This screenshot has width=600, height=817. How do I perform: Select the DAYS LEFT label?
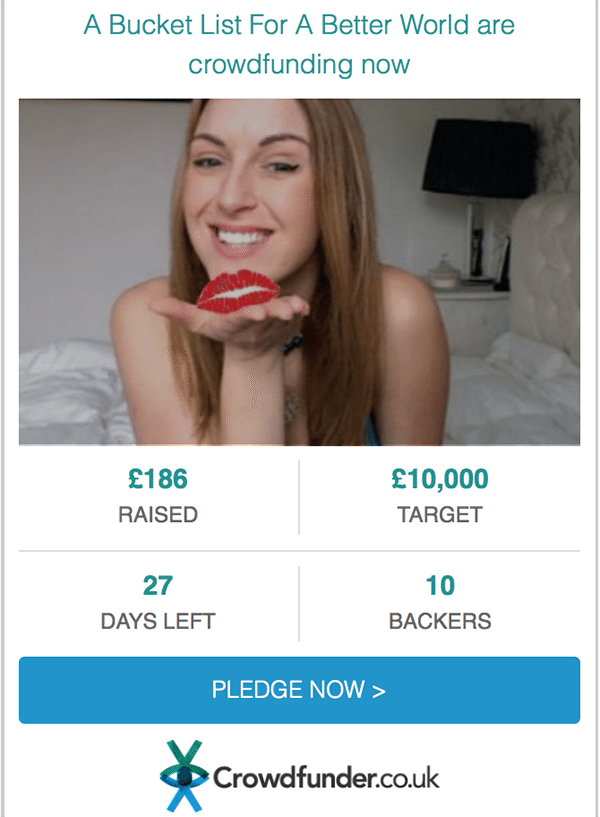(x=158, y=621)
